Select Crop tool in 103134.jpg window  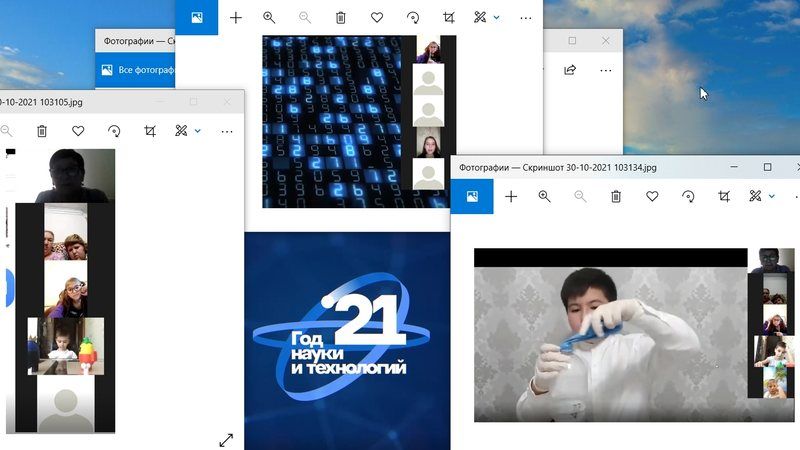(724, 196)
